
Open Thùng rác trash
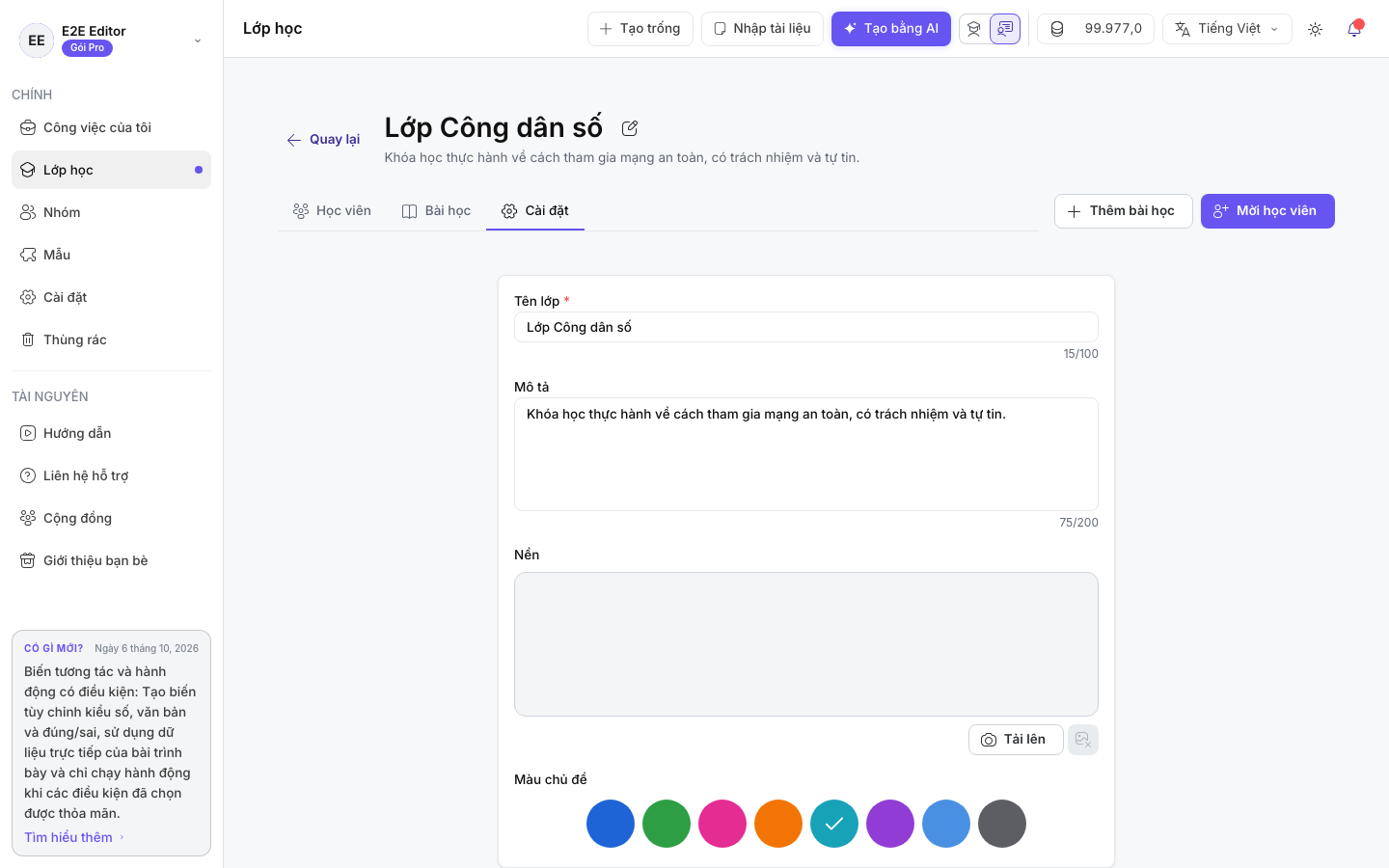tap(111, 339)
